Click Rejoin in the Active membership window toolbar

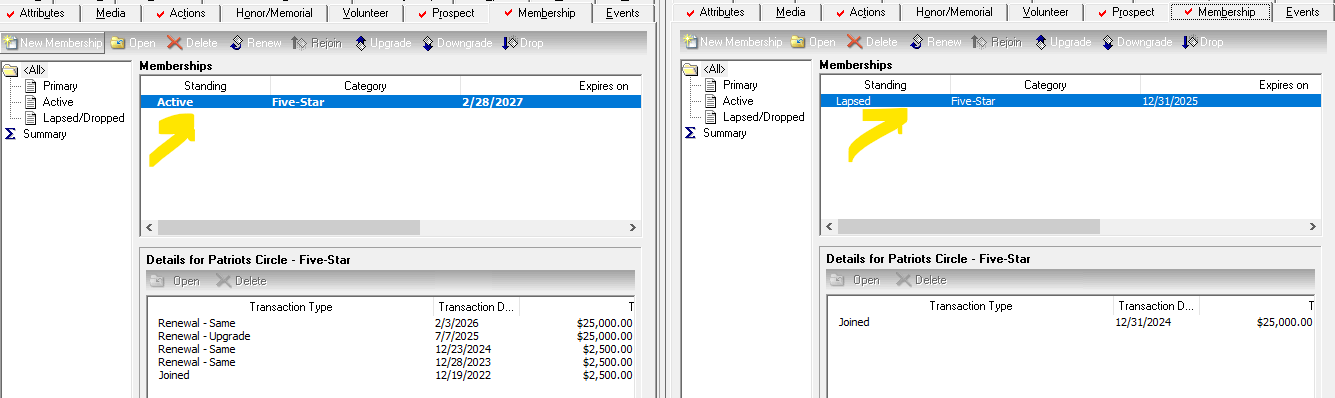(317, 43)
